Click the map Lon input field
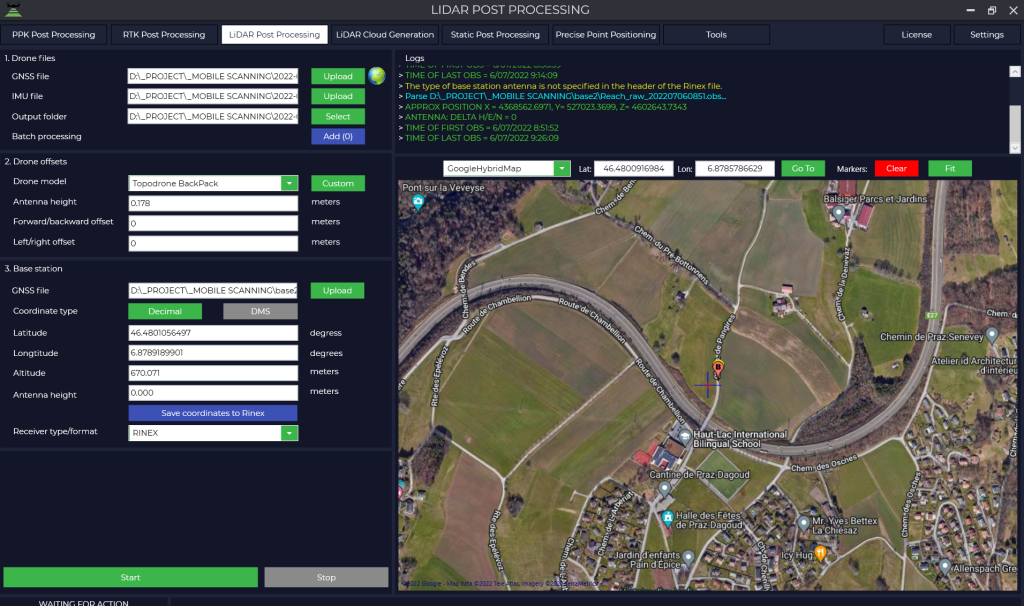Viewport: 1024px width, 606px height. [x=735, y=168]
